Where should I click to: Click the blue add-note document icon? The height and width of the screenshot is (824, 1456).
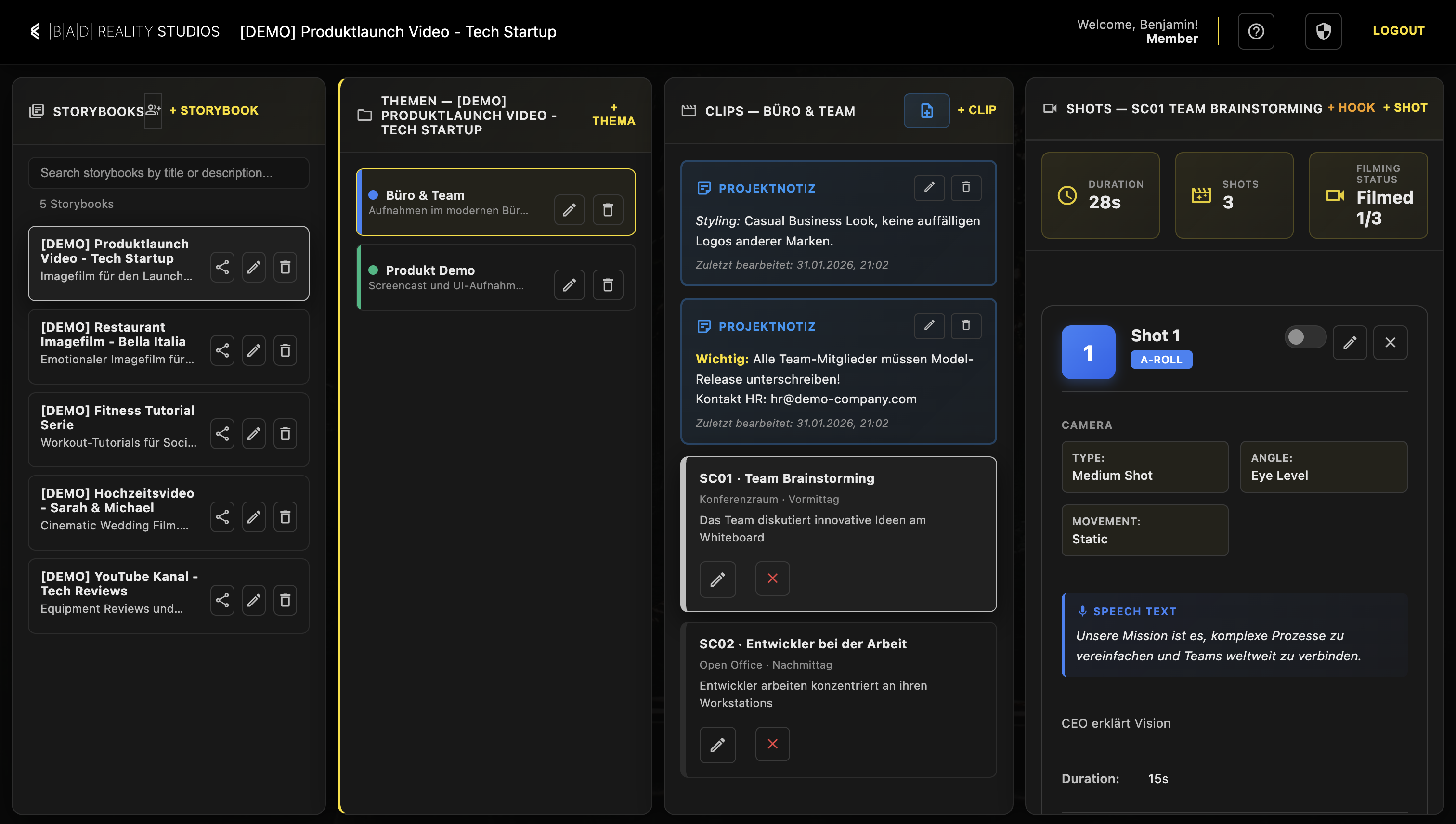(926, 110)
